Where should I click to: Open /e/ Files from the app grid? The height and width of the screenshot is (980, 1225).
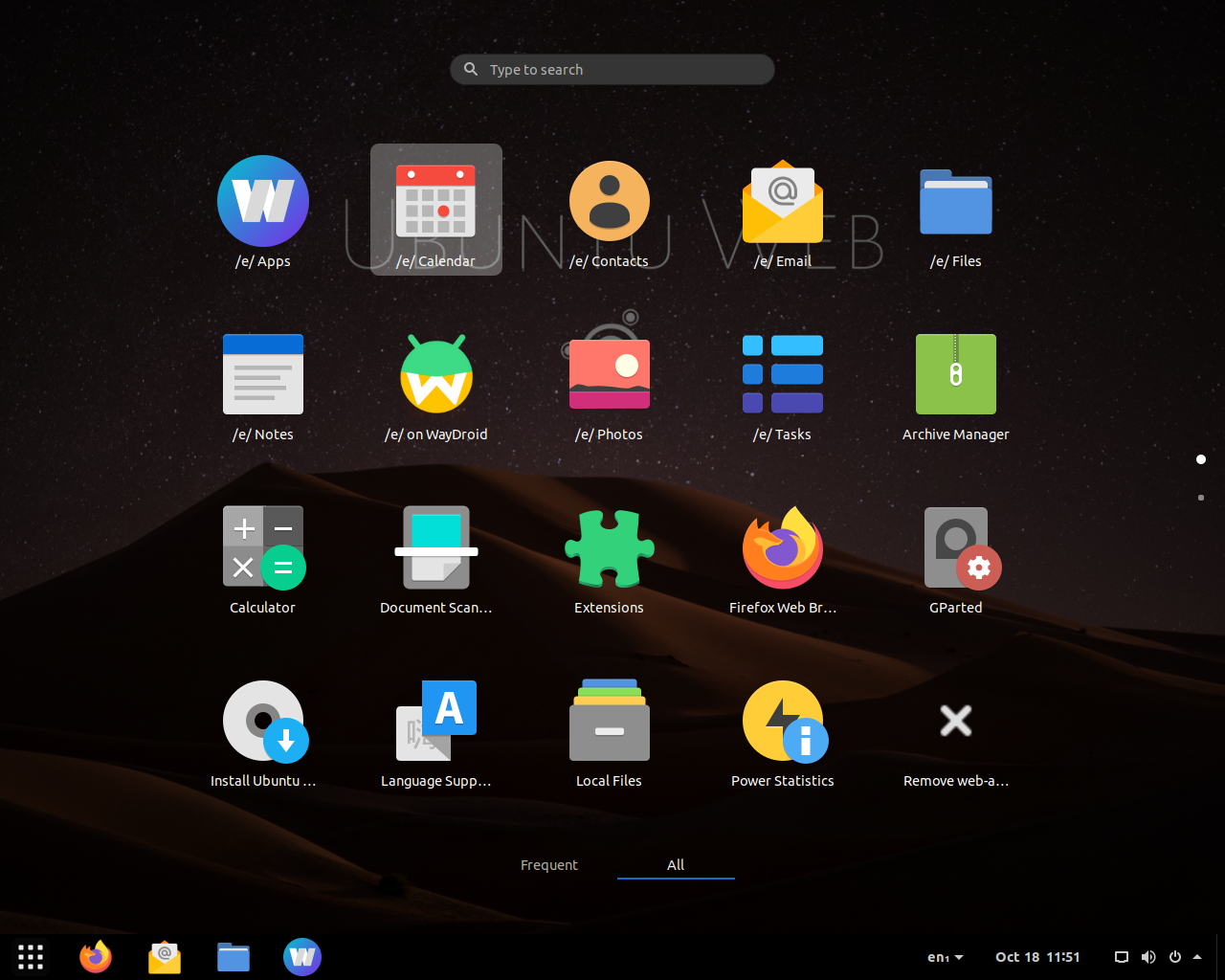click(x=956, y=212)
